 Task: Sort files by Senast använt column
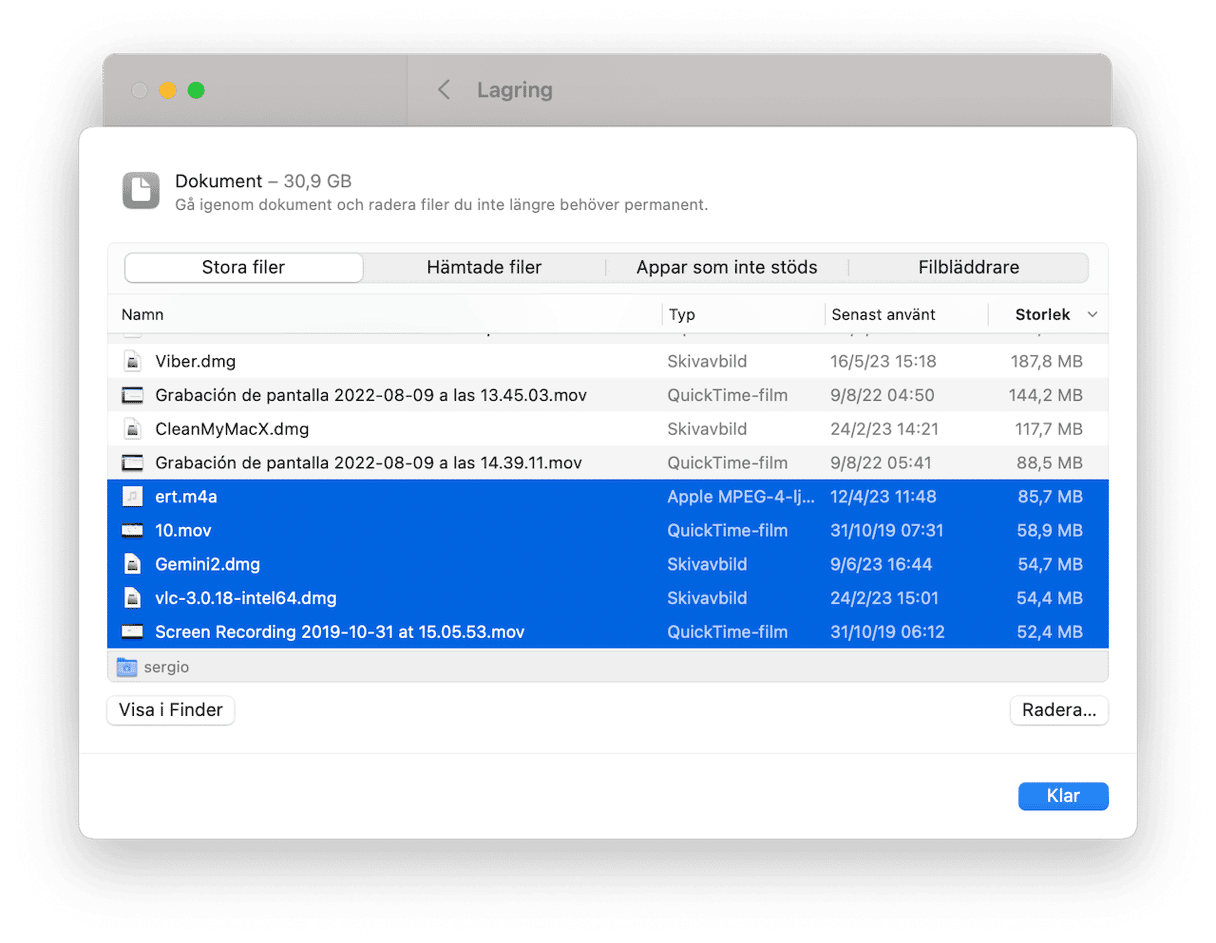(883, 315)
